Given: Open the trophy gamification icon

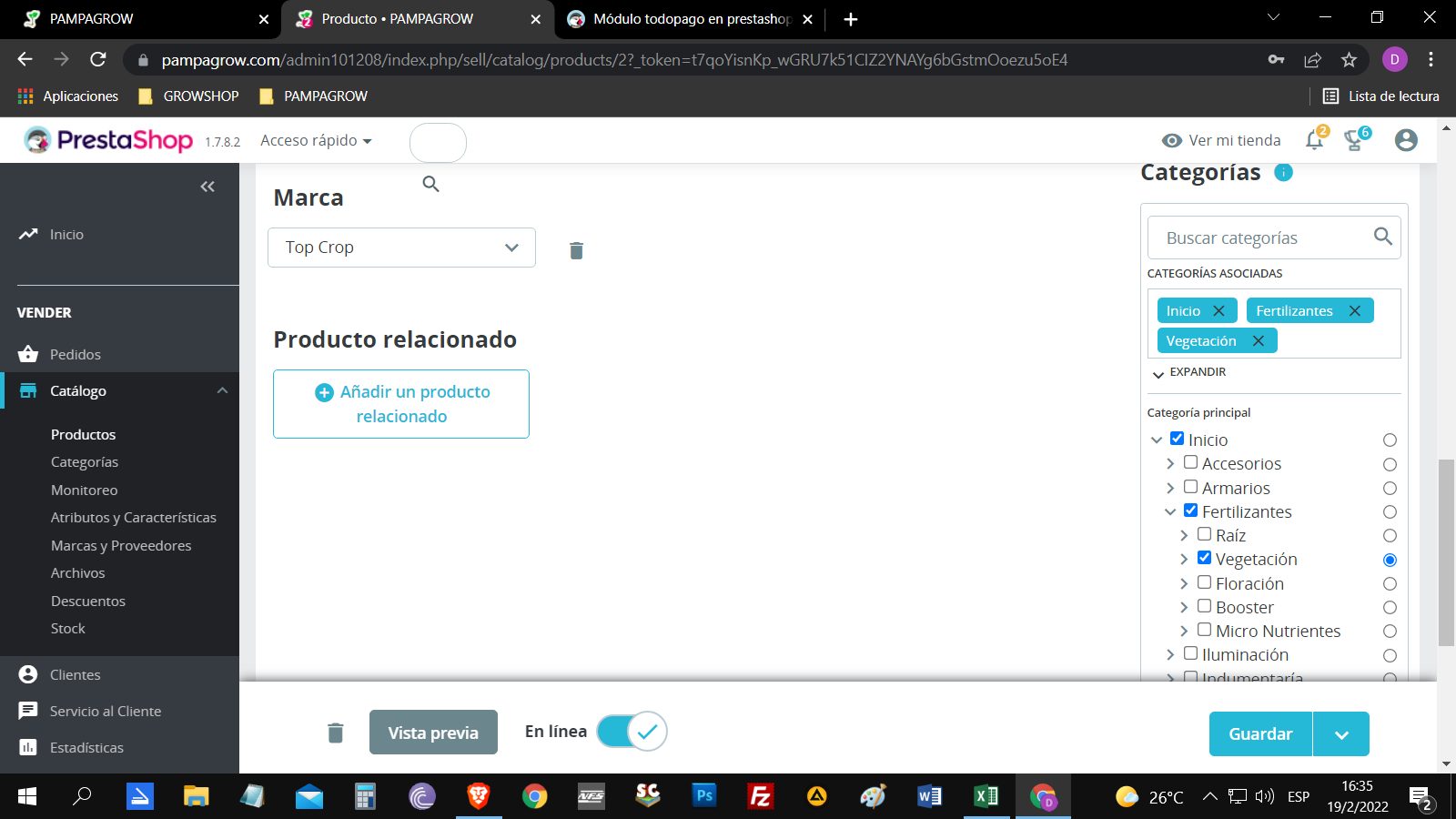Looking at the screenshot, I should pos(1356,139).
